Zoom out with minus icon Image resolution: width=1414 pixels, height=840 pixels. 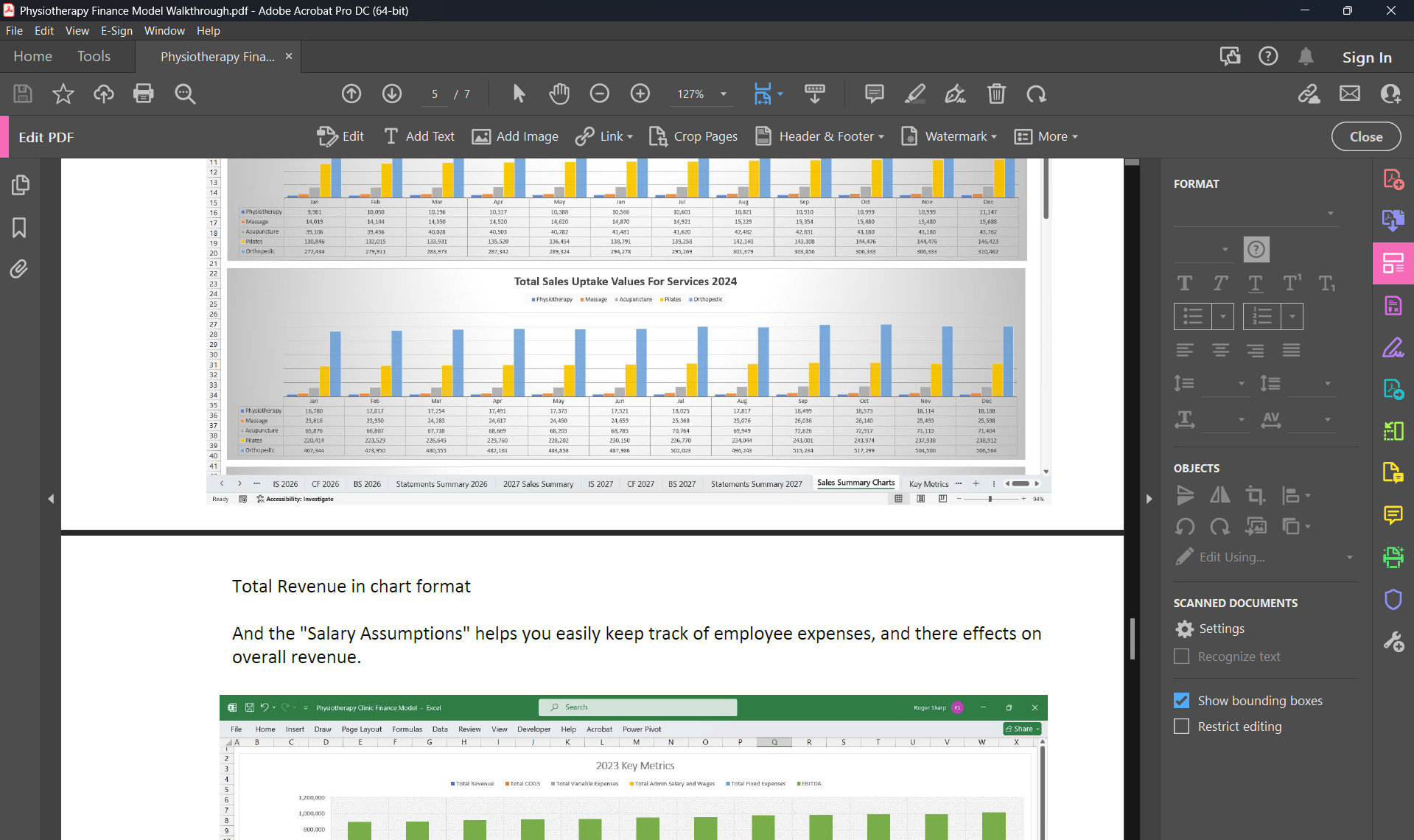[600, 94]
